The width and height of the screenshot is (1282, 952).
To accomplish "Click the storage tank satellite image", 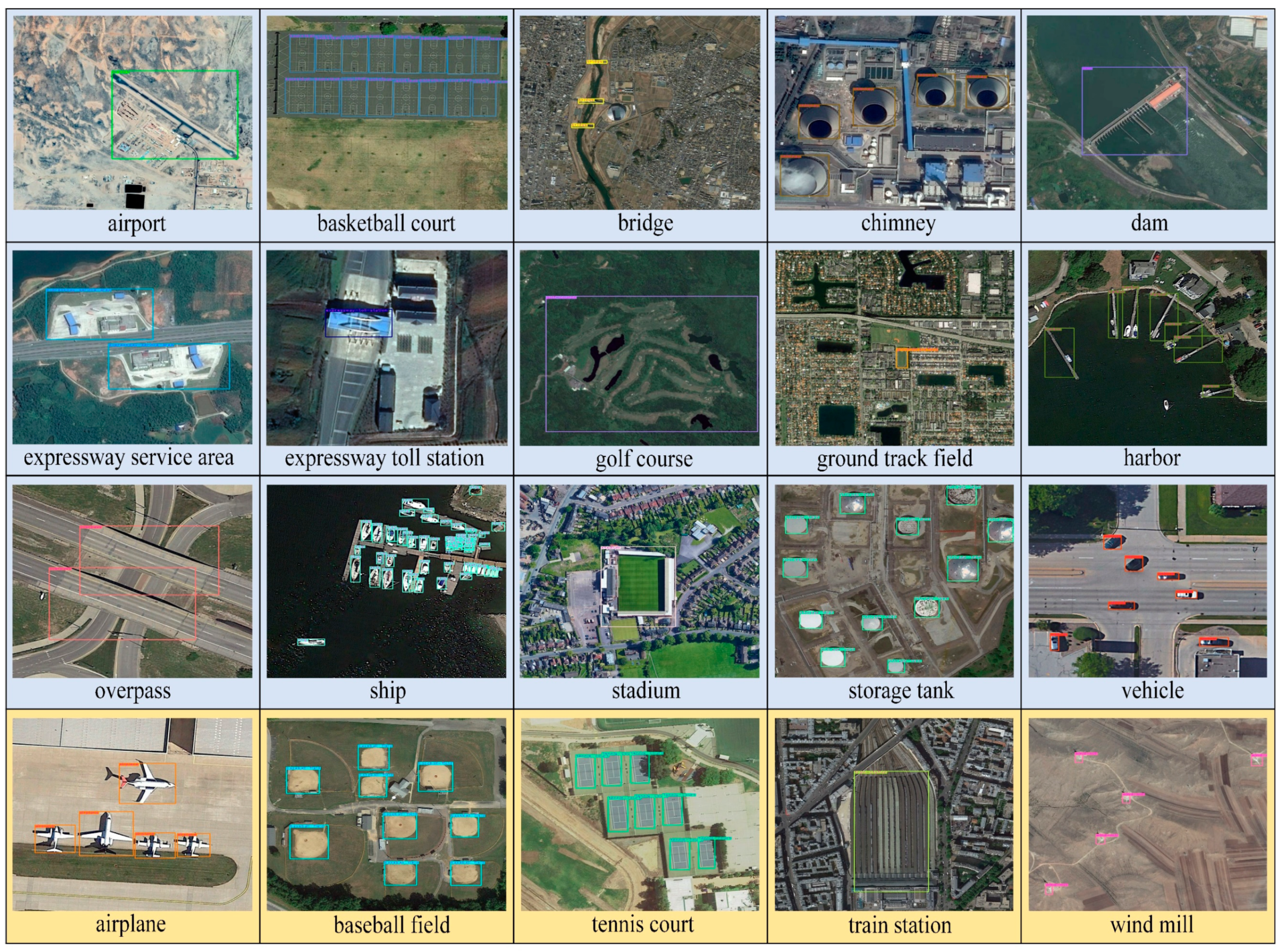I will pyautogui.click(x=894, y=581).
